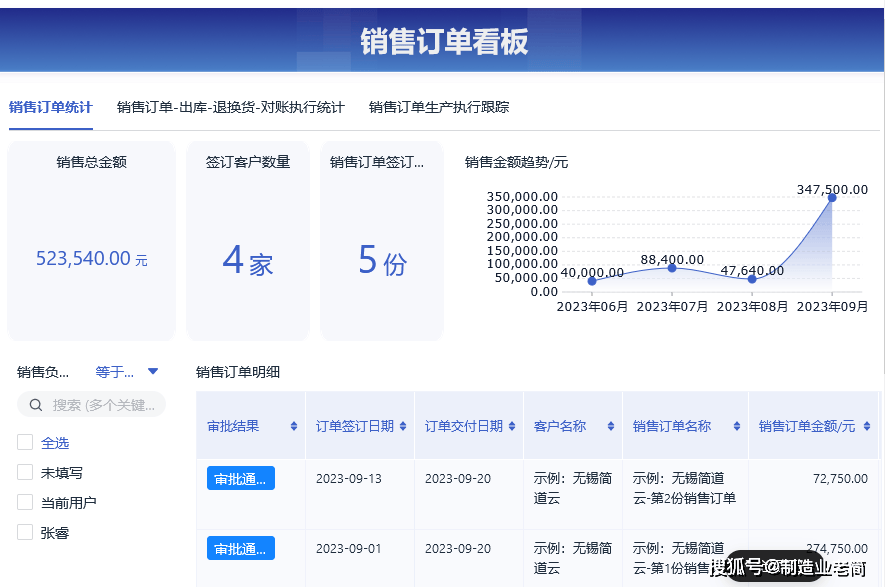
Task: Click the signing date cell 2023-09-01
Action: tap(349, 549)
